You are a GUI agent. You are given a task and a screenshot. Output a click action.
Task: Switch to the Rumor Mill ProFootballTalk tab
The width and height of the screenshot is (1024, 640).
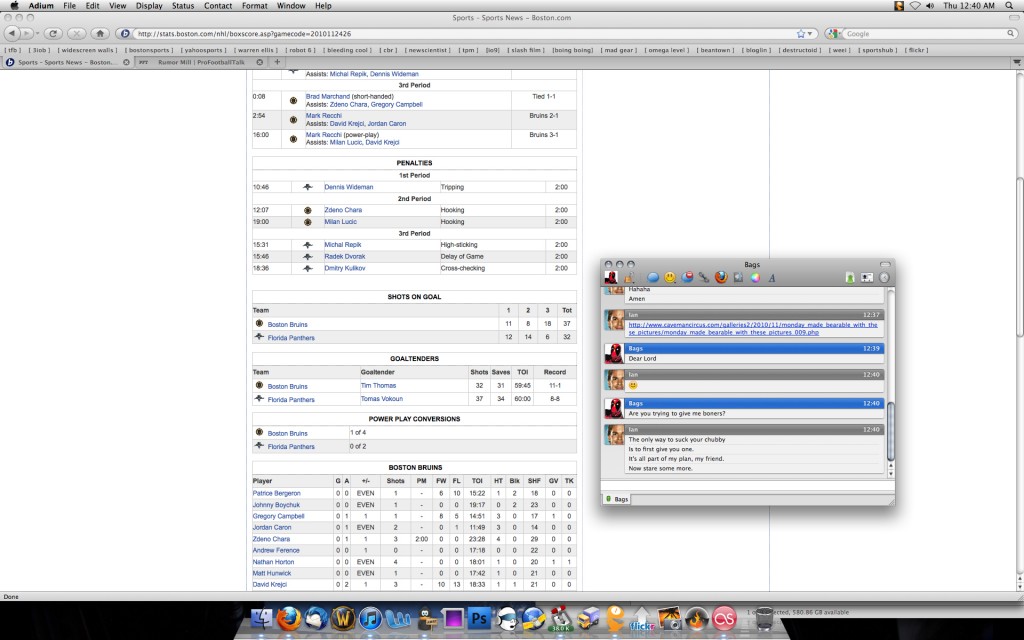pyautogui.click(x=200, y=62)
